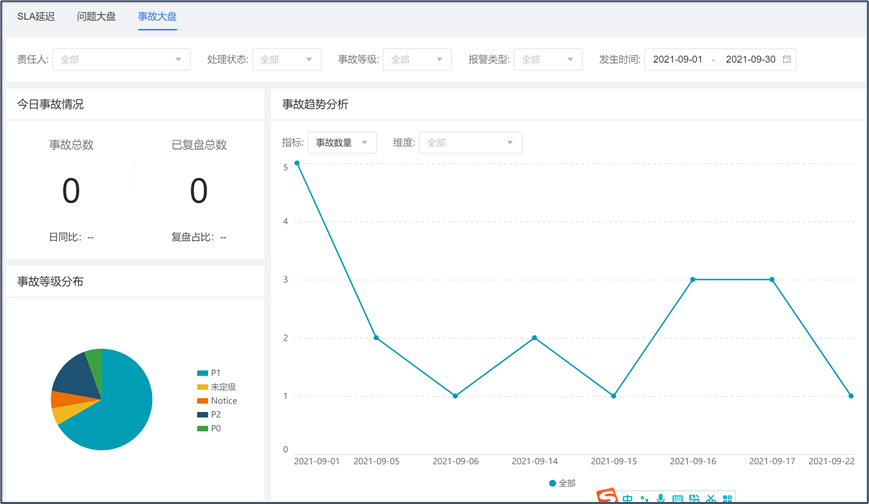Image resolution: width=869 pixels, height=504 pixels.
Task: Click the calendar icon in date range
Action: click(787, 60)
